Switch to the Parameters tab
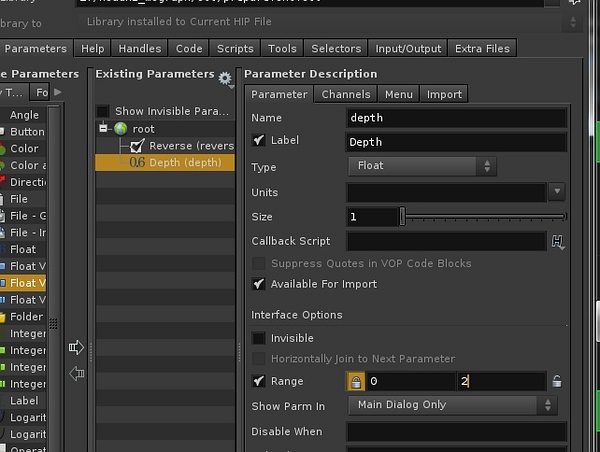This screenshot has width=600, height=452. [36, 49]
